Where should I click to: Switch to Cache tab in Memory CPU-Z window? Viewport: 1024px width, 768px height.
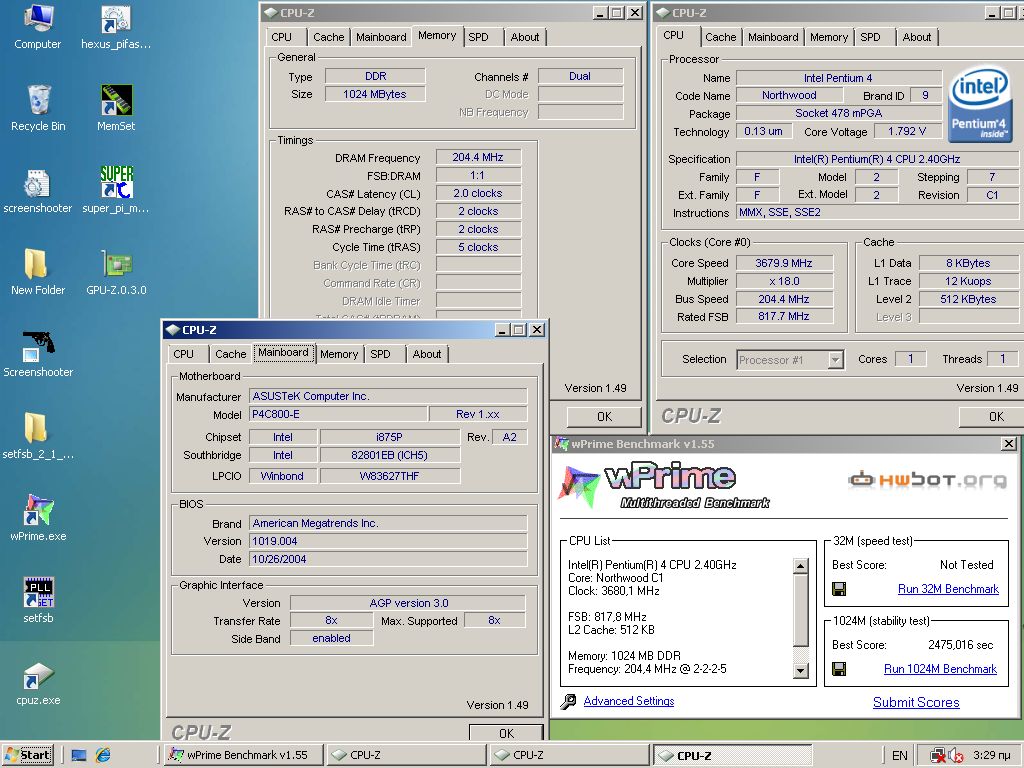pos(328,37)
